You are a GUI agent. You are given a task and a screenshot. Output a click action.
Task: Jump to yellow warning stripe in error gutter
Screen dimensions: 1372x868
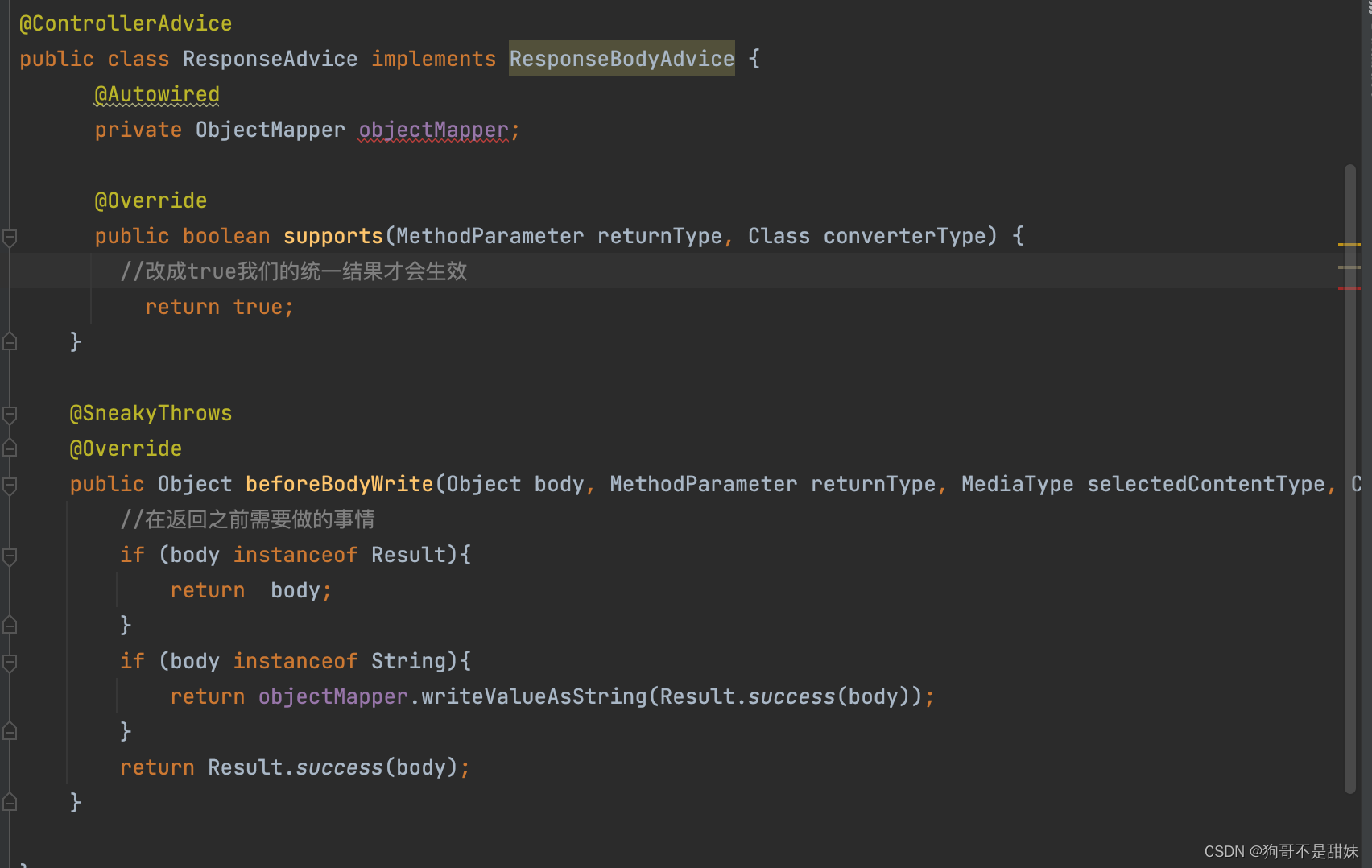pyautogui.click(x=1349, y=244)
